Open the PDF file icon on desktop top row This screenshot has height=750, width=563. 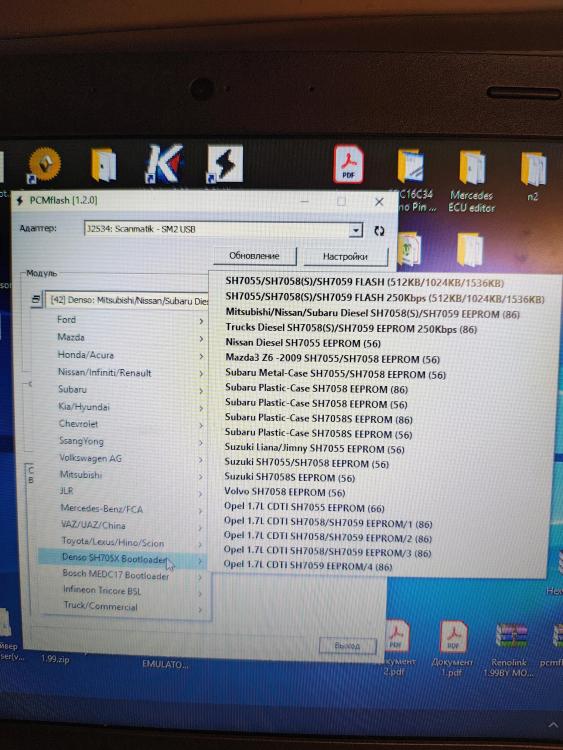coord(349,164)
